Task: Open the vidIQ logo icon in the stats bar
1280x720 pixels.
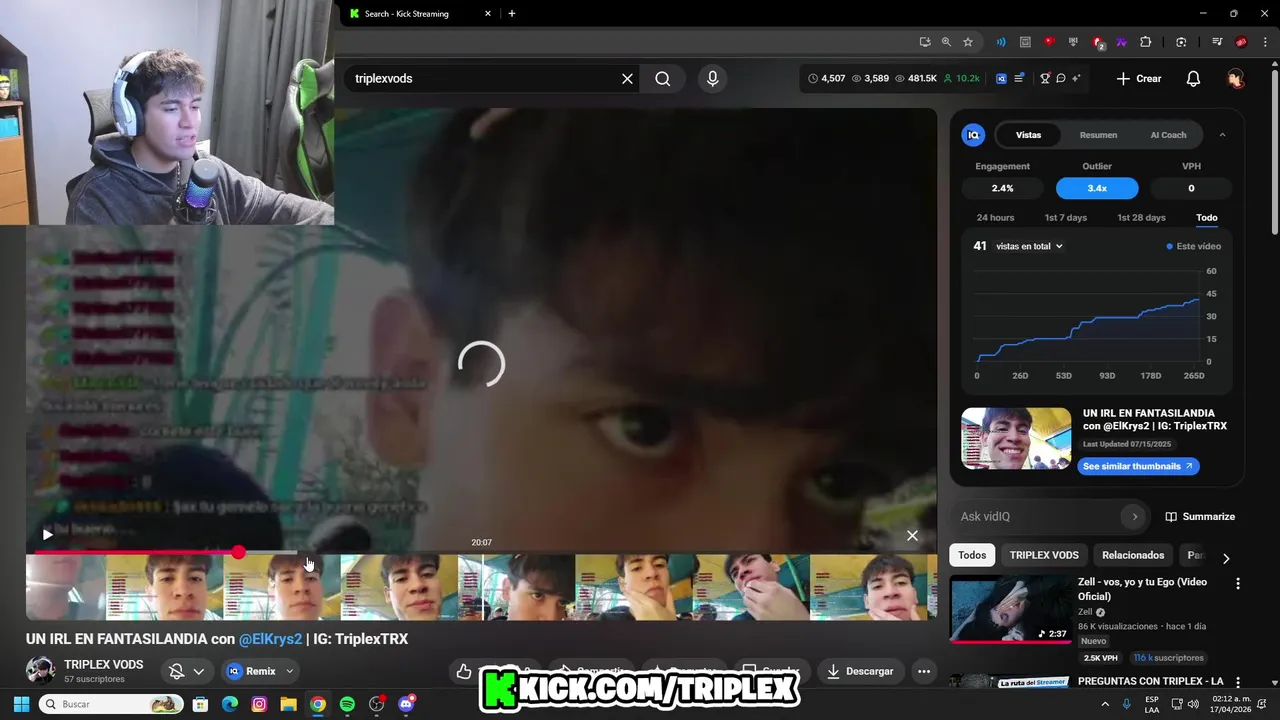Action: click(1001, 78)
